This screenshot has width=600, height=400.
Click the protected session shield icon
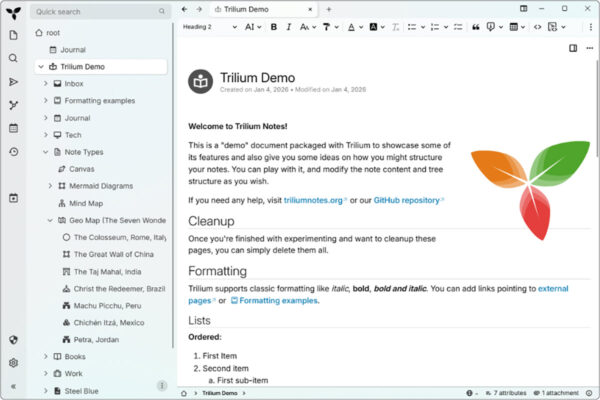[13, 340]
